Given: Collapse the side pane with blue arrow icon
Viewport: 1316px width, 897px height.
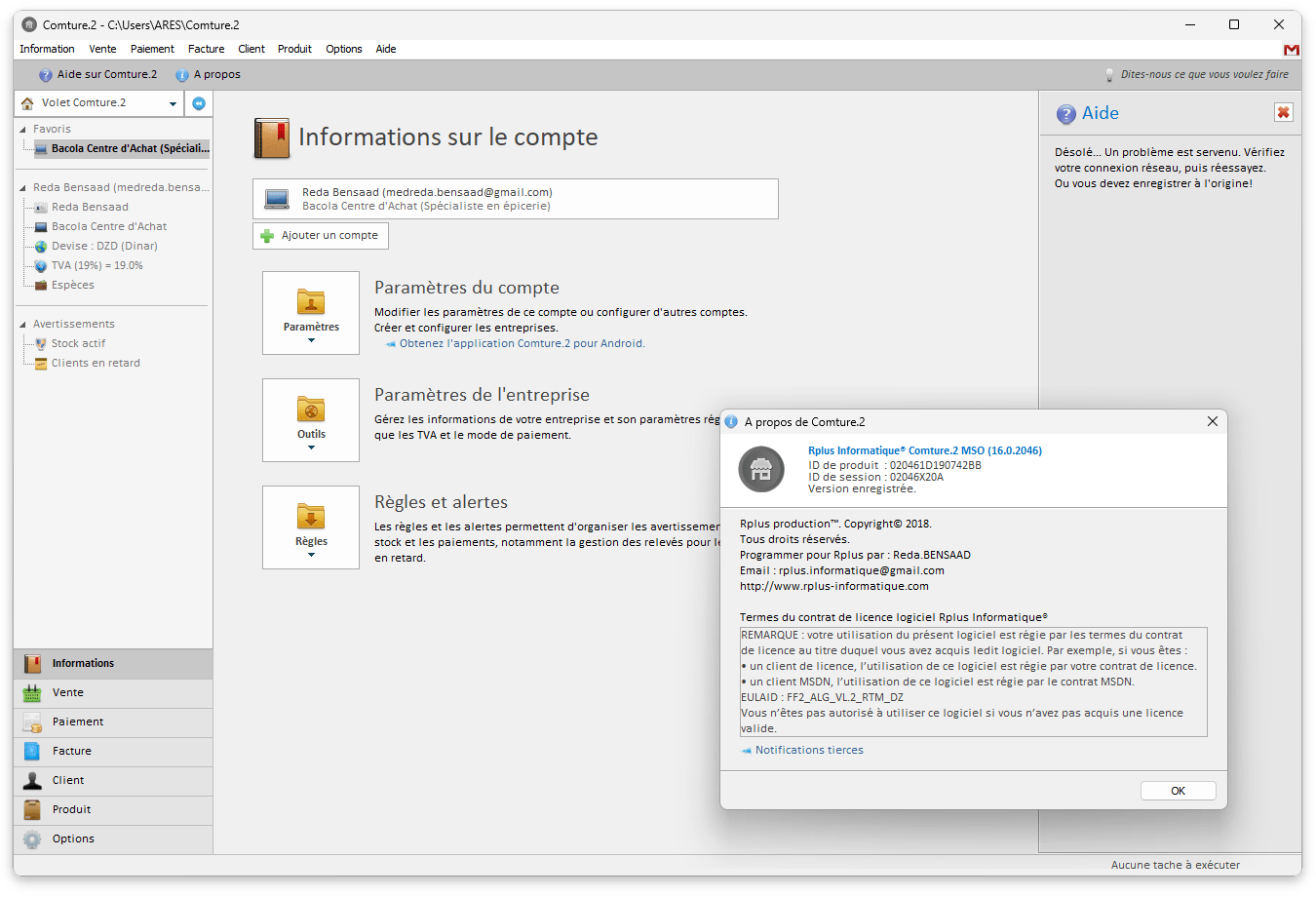Looking at the screenshot, I should (x=199, y=103).
